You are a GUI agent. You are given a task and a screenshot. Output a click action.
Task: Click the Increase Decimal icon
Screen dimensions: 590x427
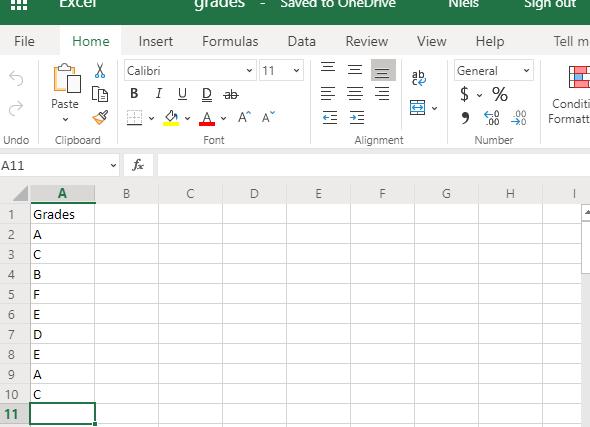pyautogui.click(x=491, y=118)
